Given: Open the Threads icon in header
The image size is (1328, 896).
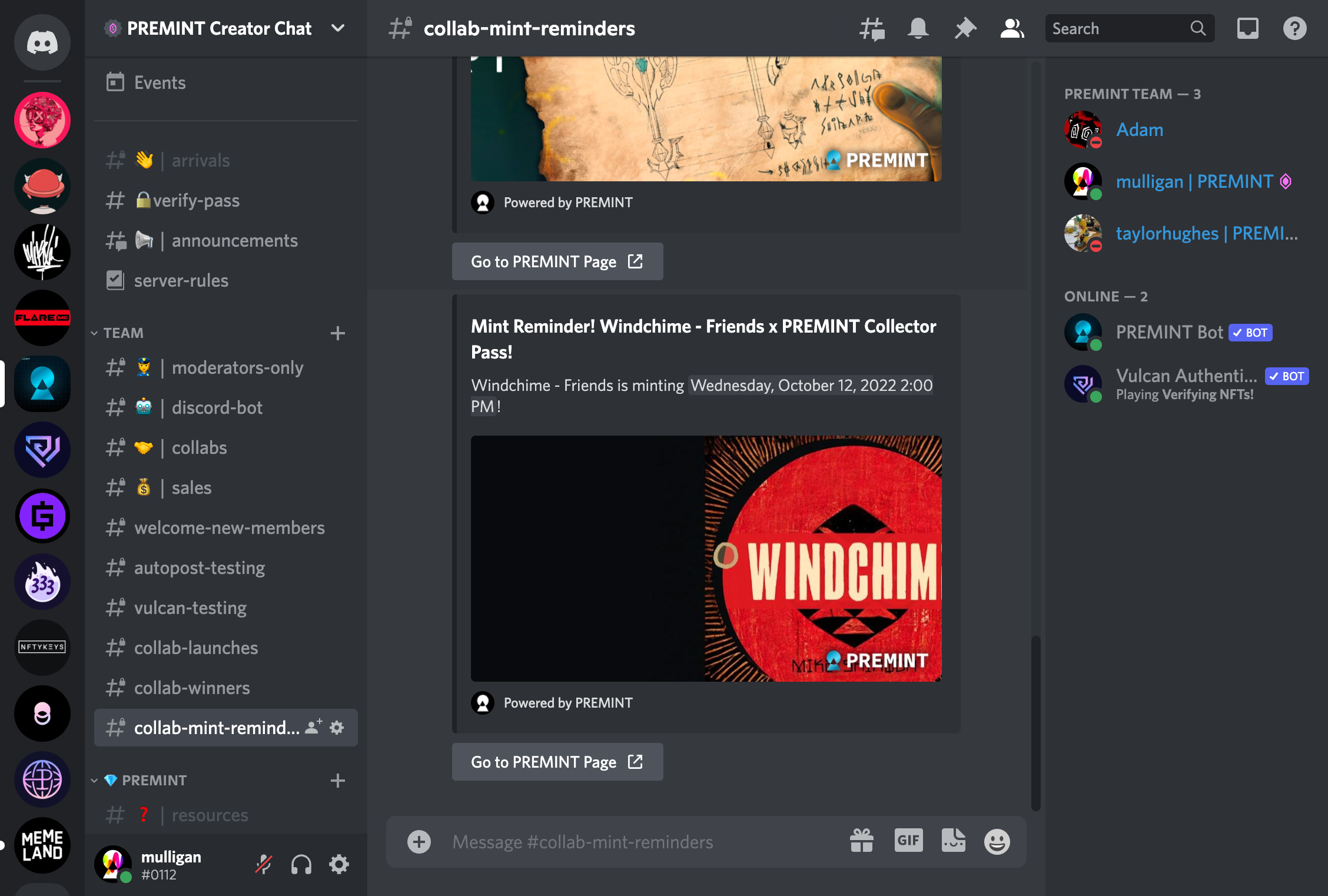Looking at the screenshot, I should click(872, 28).
